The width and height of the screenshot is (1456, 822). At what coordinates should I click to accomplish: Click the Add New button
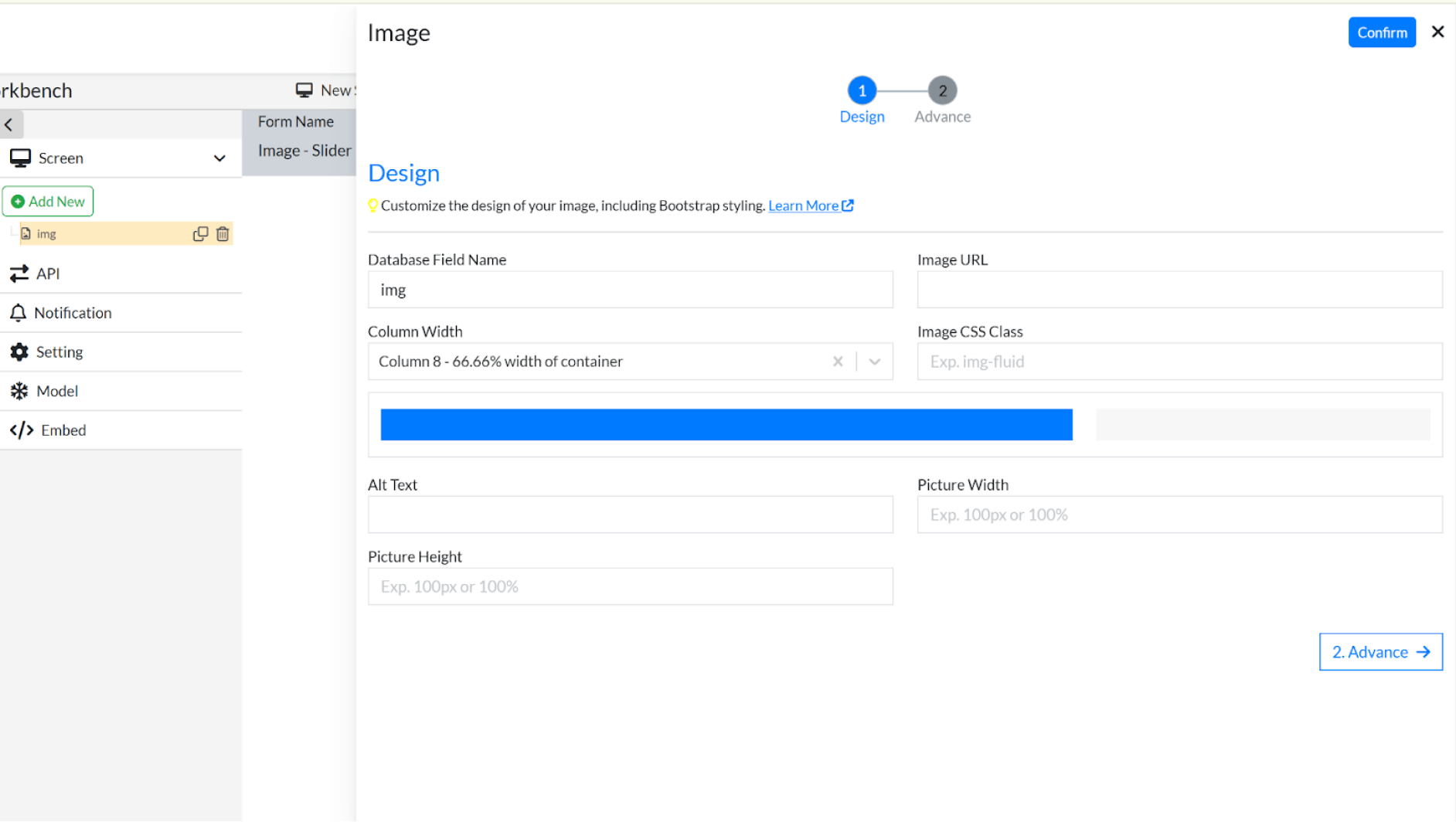click(48, 201)
